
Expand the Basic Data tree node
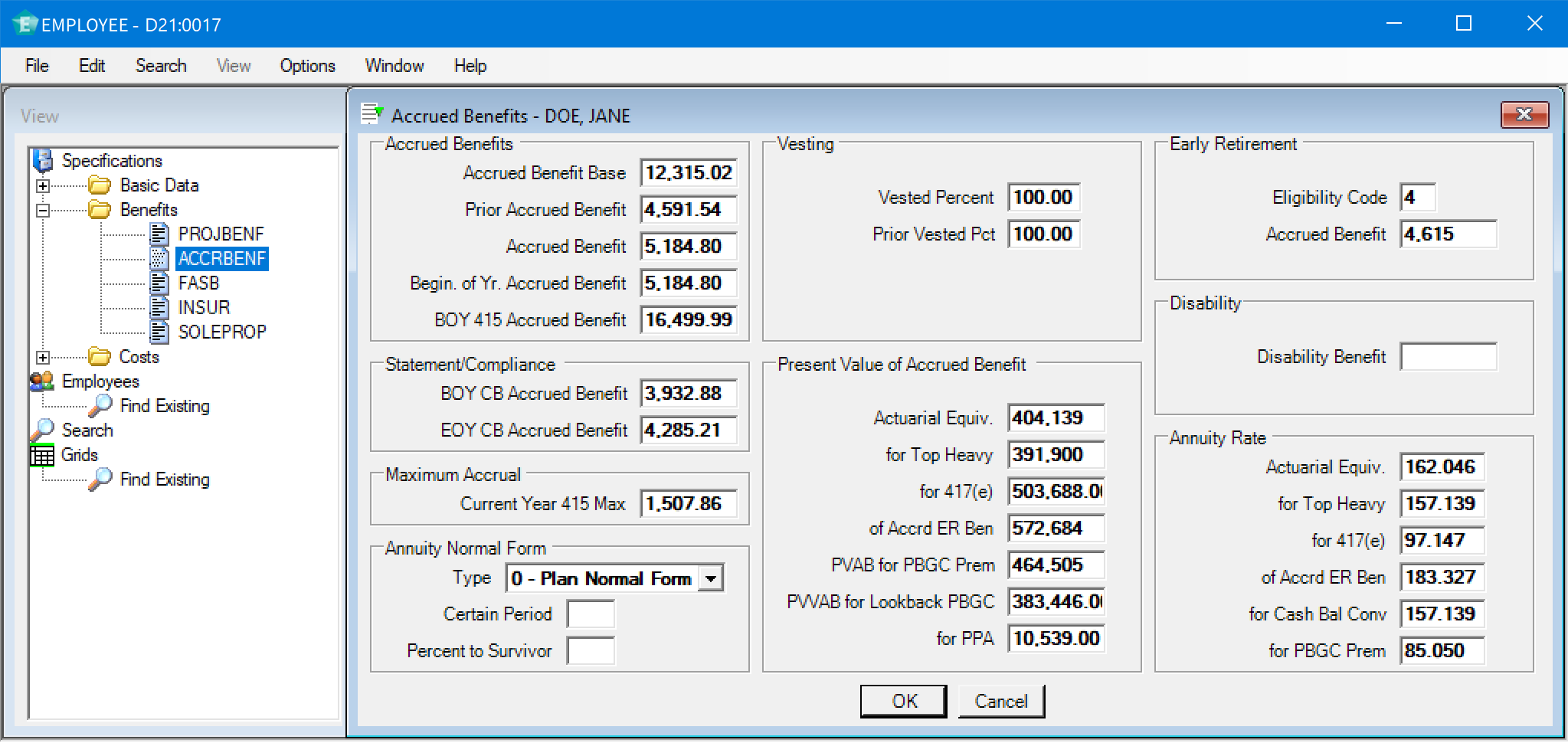(x=43, y=185)
